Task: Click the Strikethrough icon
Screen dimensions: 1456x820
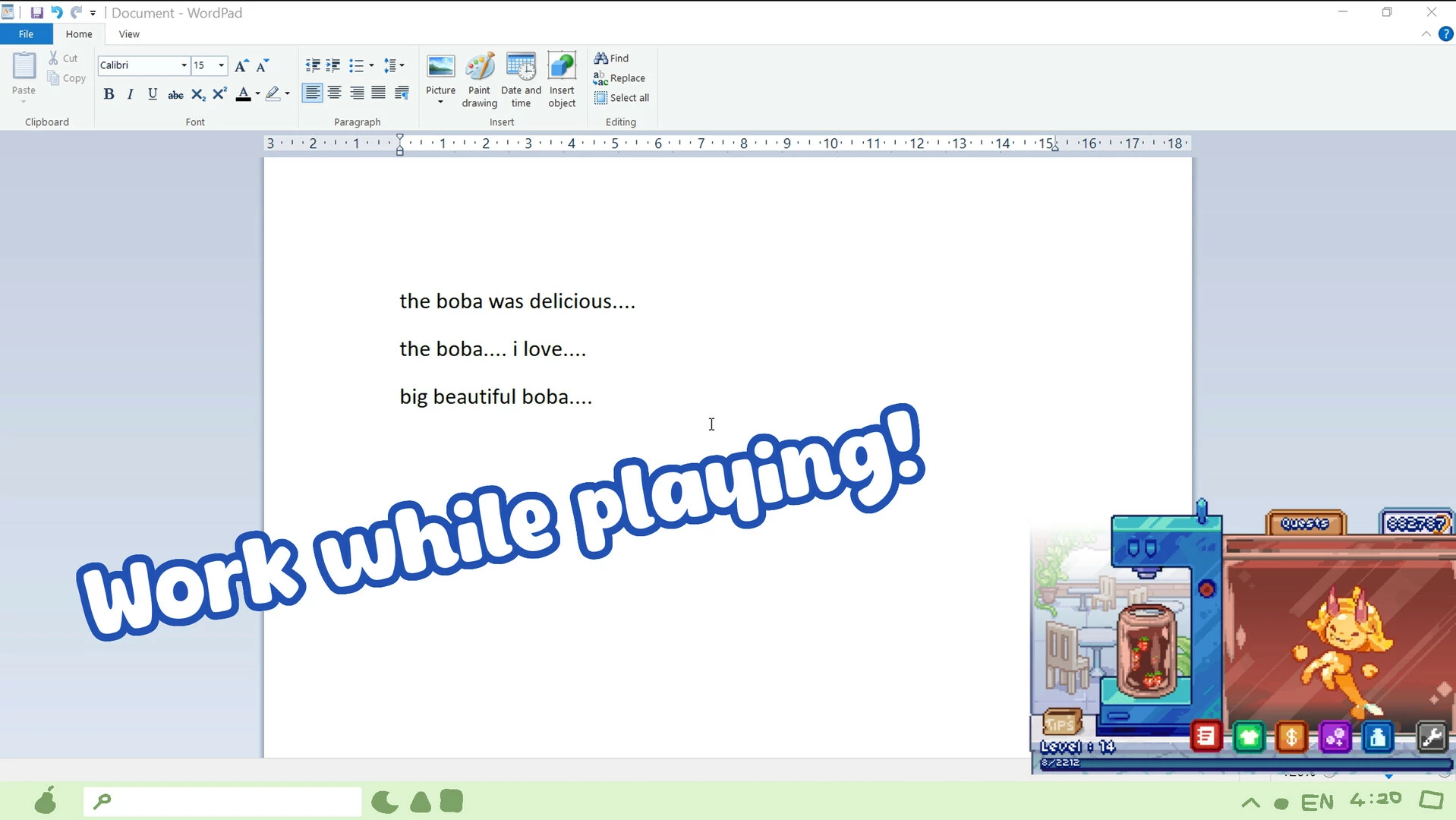Action: [x=175, y=94]
